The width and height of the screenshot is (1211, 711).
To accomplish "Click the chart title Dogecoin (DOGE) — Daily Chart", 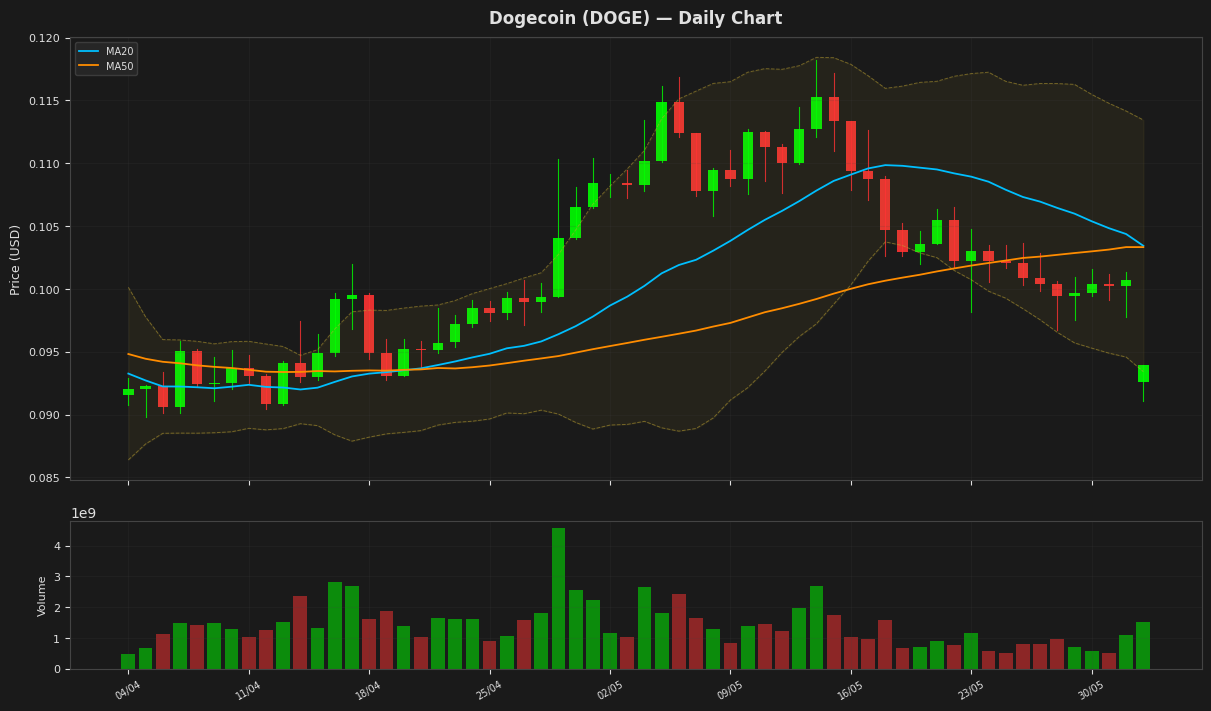I will (635, 19).
